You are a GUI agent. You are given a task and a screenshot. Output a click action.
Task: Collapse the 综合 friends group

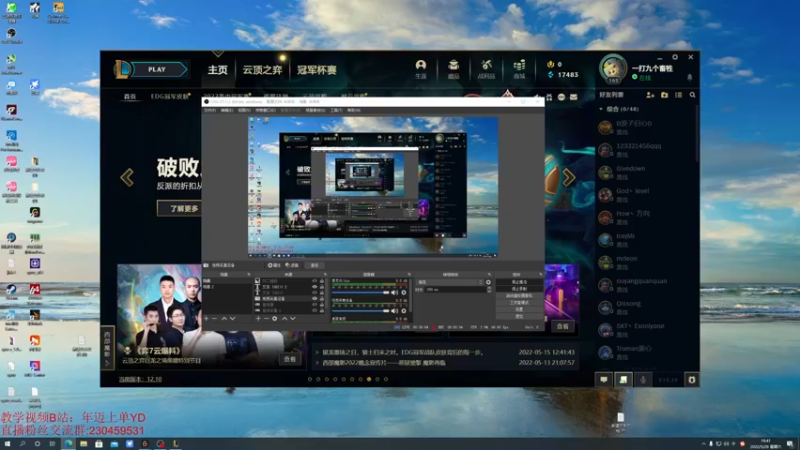pos(601,109)
